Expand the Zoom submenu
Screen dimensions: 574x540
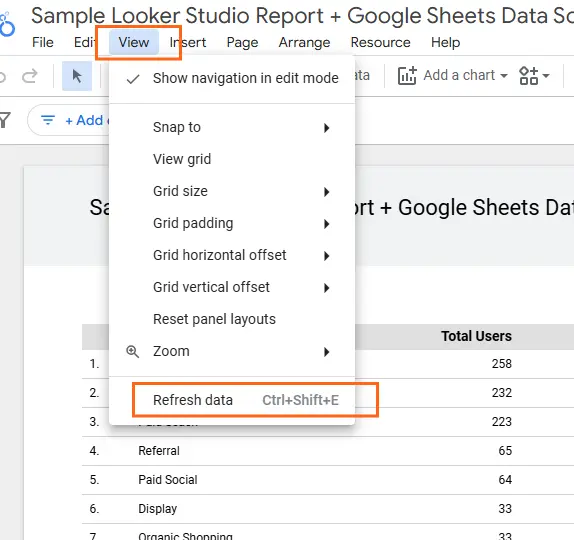coord(232,351)
